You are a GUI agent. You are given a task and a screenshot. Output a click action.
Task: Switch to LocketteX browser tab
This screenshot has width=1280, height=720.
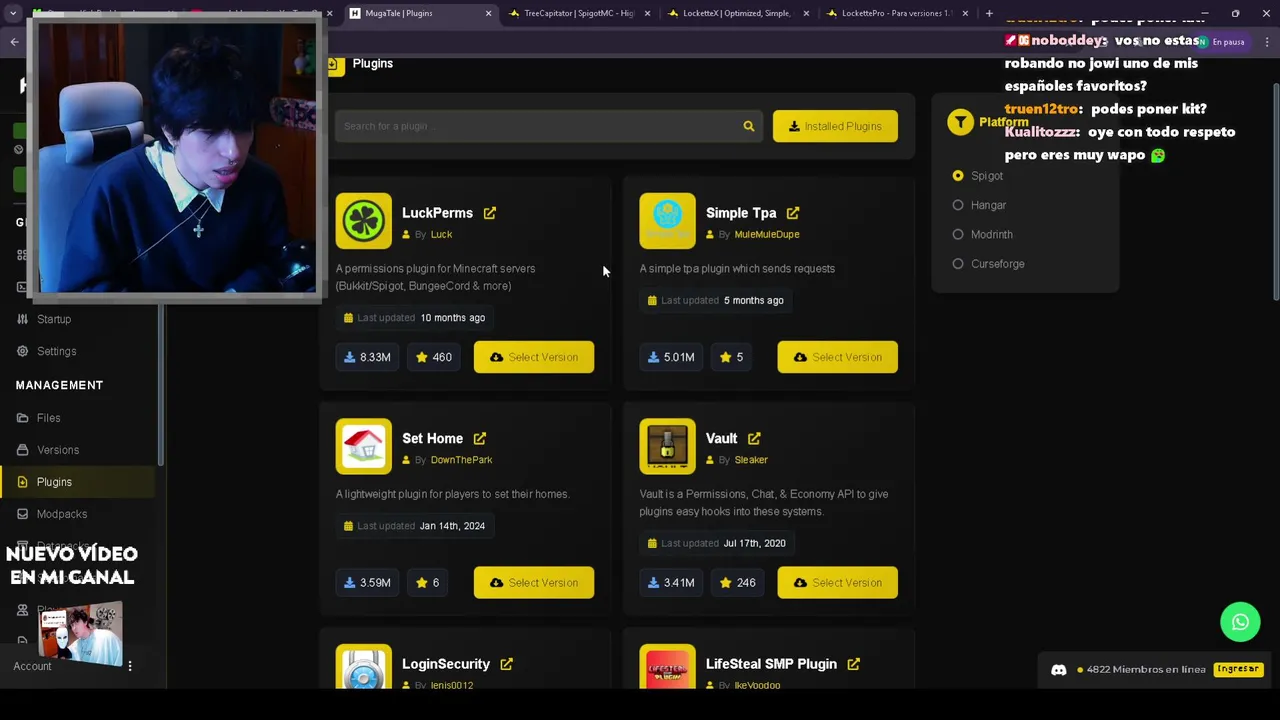click(738, 13)
